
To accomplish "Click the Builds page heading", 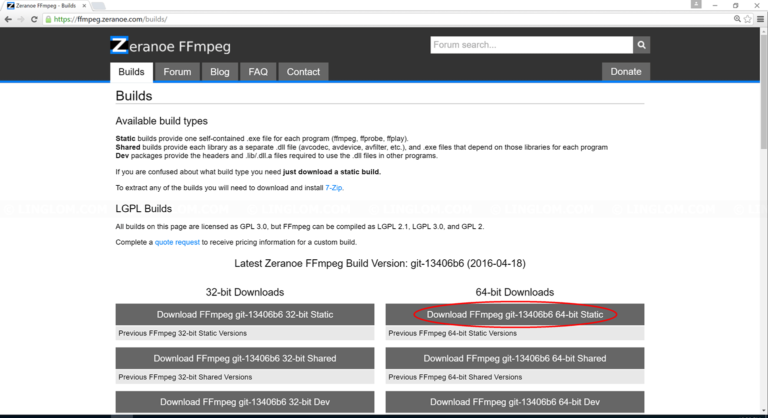I will tap(134, 96).
